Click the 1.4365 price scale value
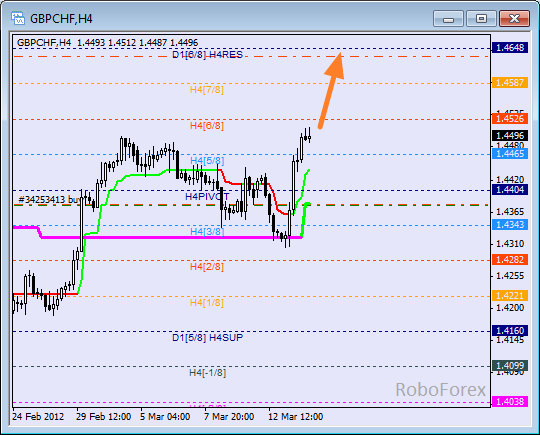The width and height of the screenshot is (540, 435). click(510, 212)
